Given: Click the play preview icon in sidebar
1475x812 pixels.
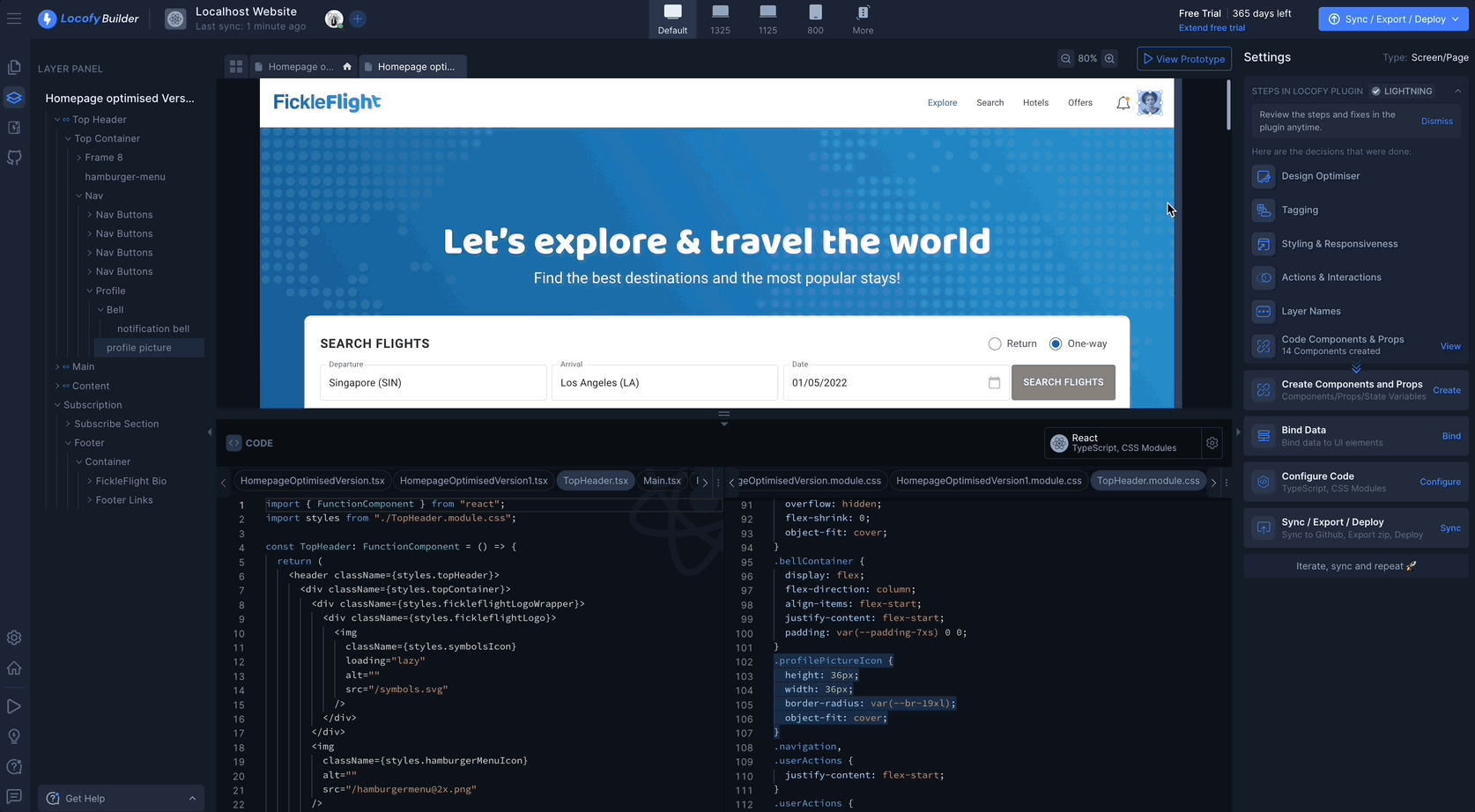Looking at the screenshot, I should point(14,706).
